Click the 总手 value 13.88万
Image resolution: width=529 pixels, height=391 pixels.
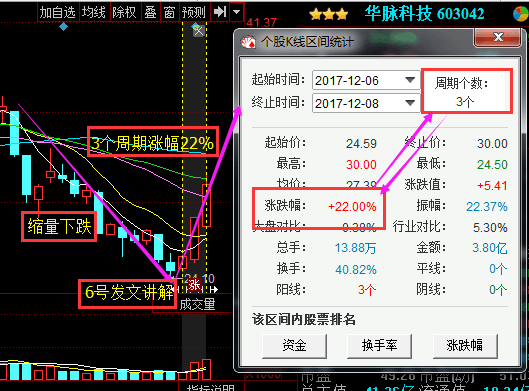click(355, 248)
